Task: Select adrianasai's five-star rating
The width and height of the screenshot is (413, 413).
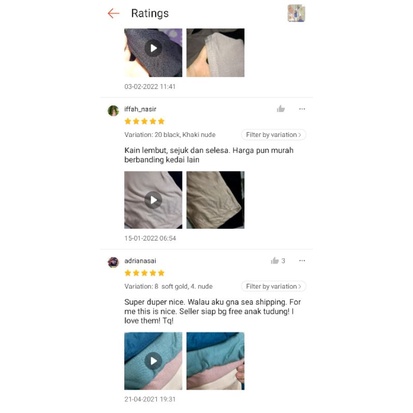Action: pos(145,273)
